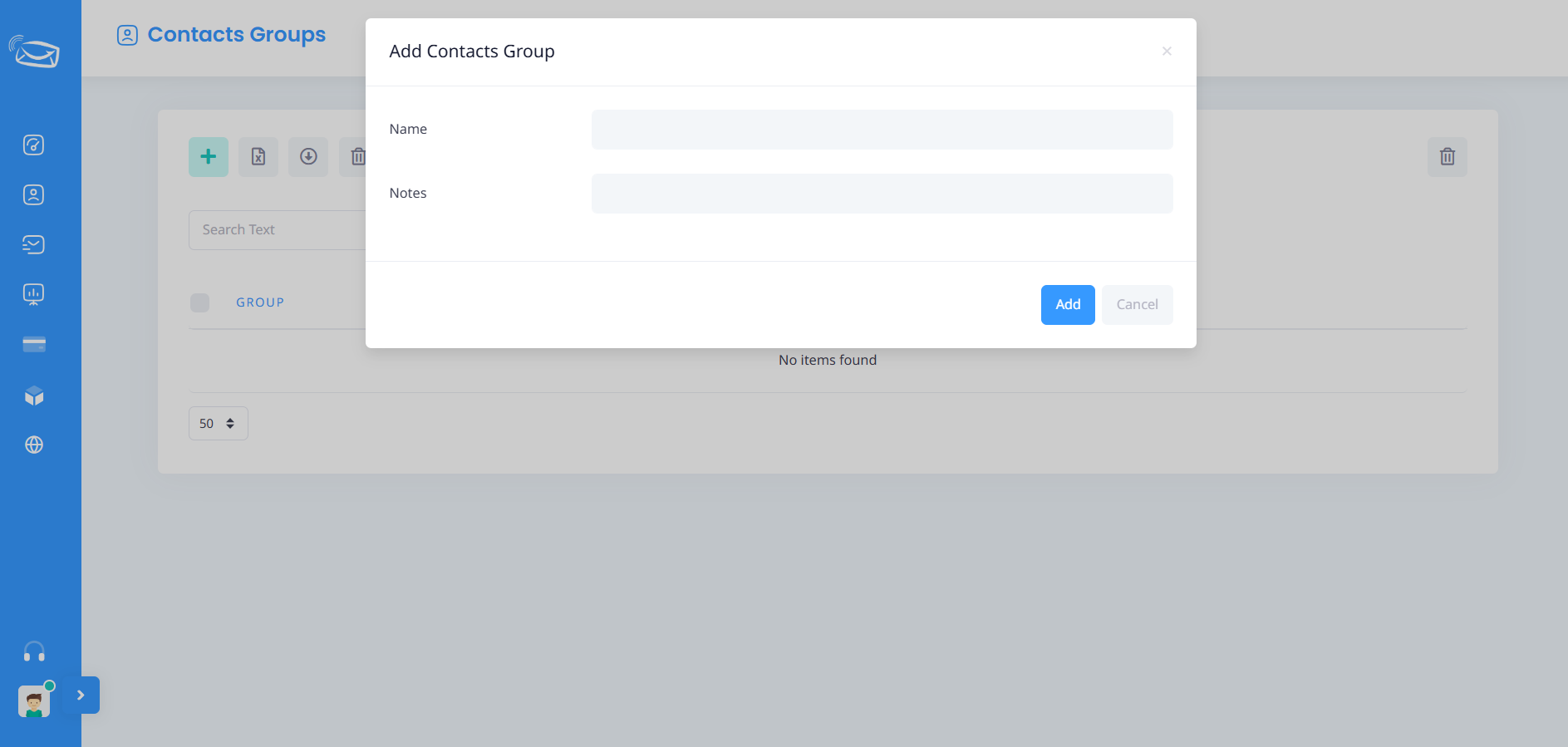Click the green plus add group button

pyautogui.click(x=209, y=156)
